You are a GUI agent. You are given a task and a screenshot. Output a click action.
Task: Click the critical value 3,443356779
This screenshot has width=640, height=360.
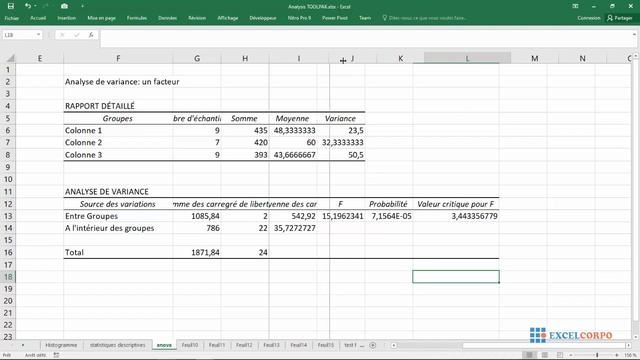[x=474, y=216]
